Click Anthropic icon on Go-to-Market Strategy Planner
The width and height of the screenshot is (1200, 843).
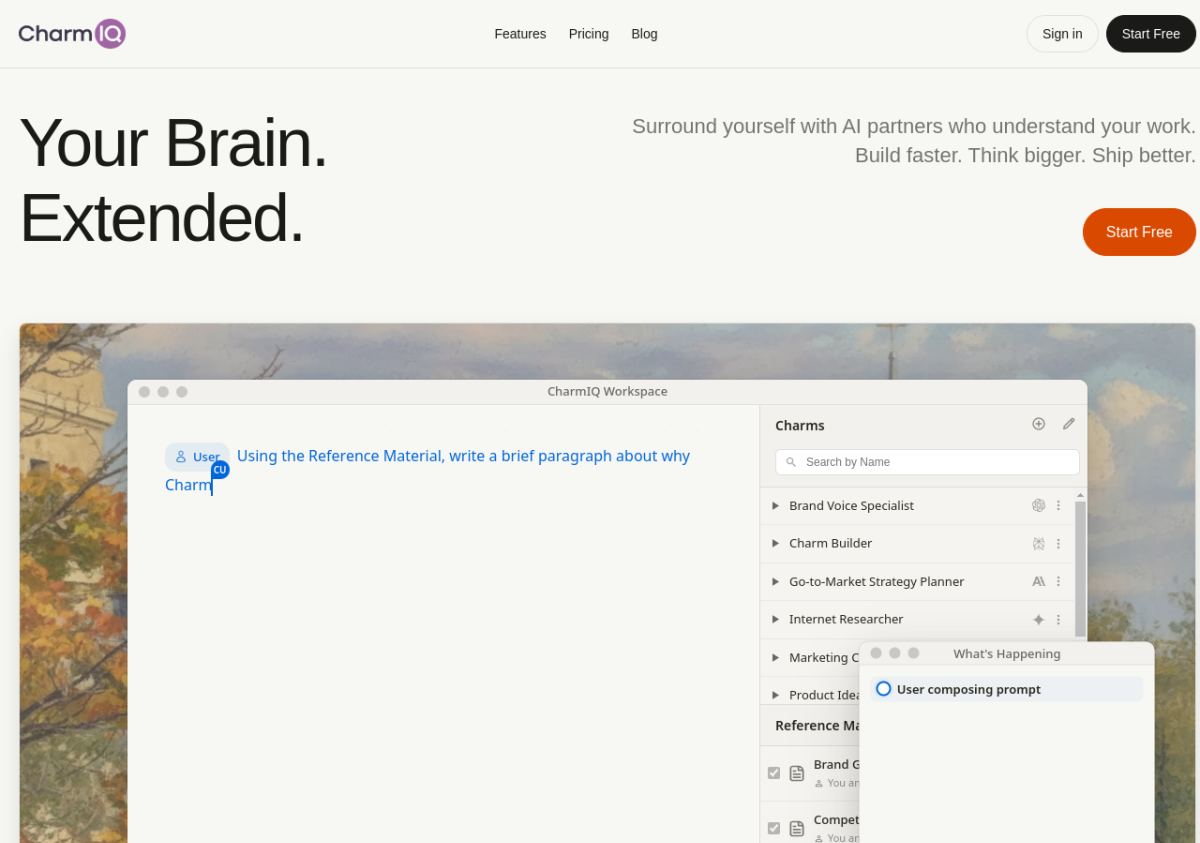click(x=1039, y=582)
